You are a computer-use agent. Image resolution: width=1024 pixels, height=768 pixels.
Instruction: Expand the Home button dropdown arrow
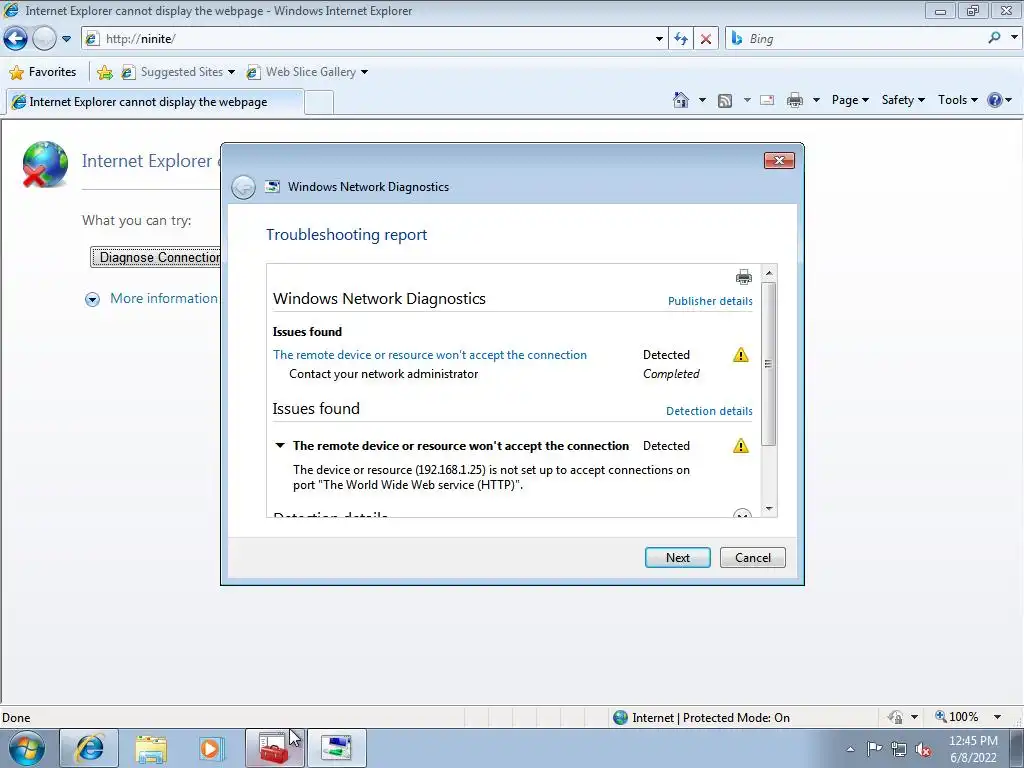(x=702, y=100)
